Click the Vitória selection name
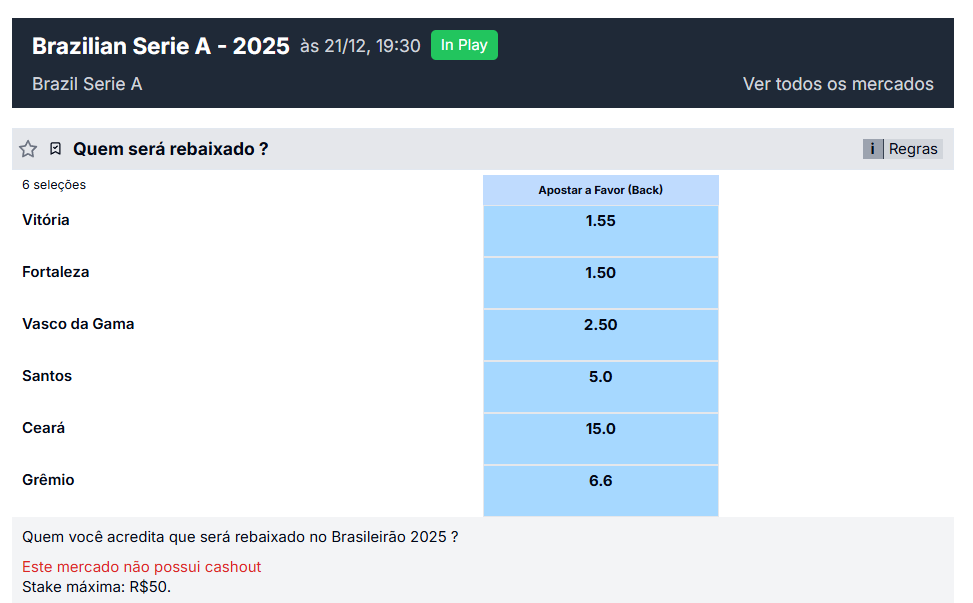 45,220
